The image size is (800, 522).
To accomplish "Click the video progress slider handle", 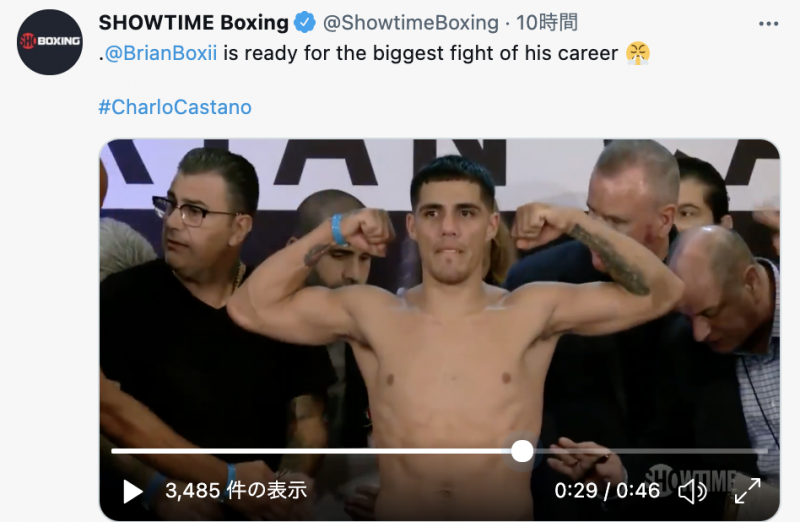I will click(x=522, y=452).
